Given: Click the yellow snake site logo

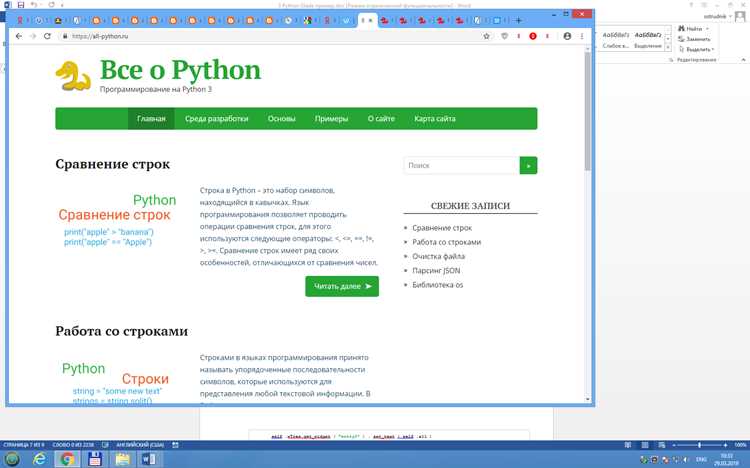Looking at the screenshot, I should point(73,76).
